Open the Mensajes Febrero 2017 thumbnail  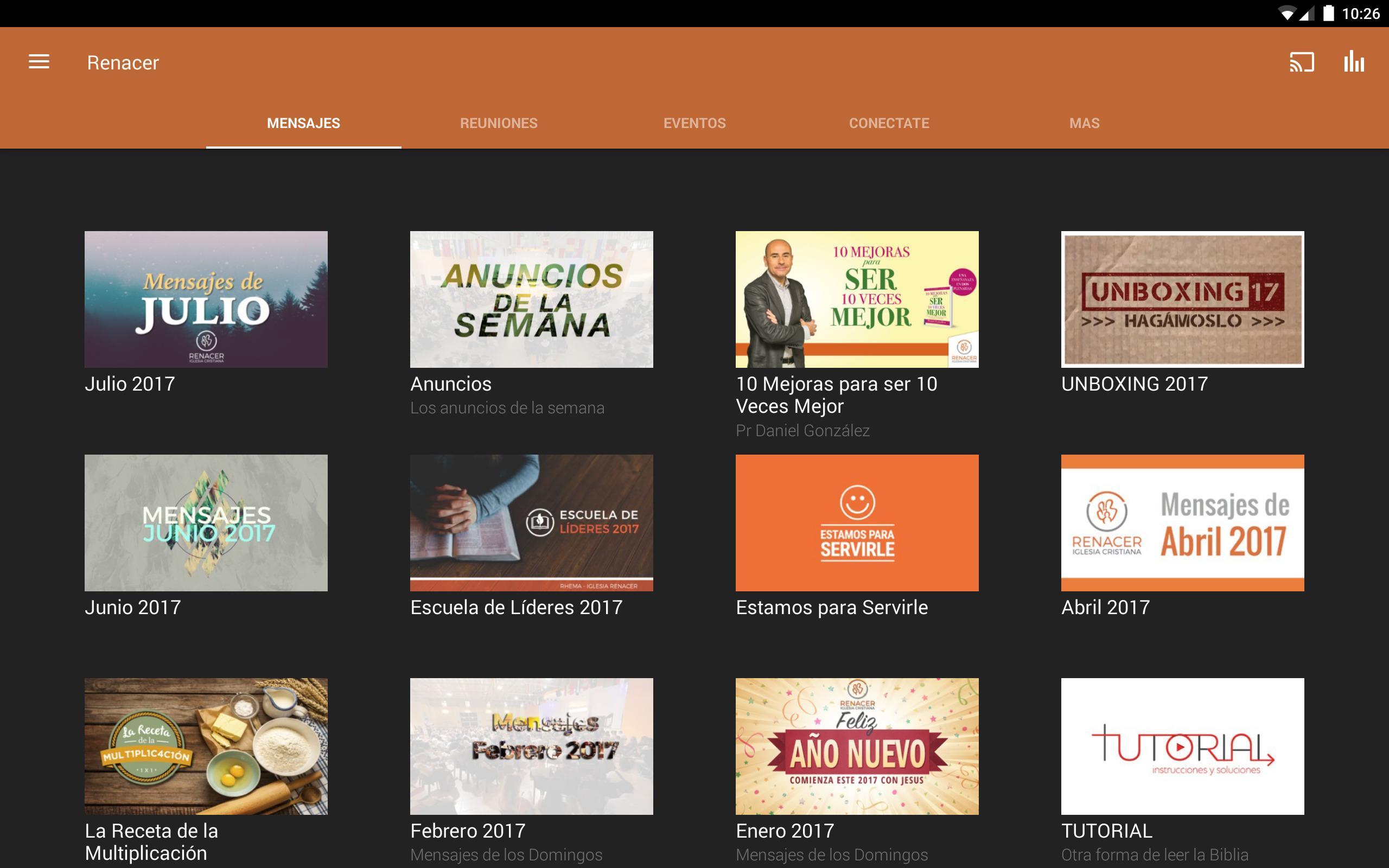pos(532,746)
